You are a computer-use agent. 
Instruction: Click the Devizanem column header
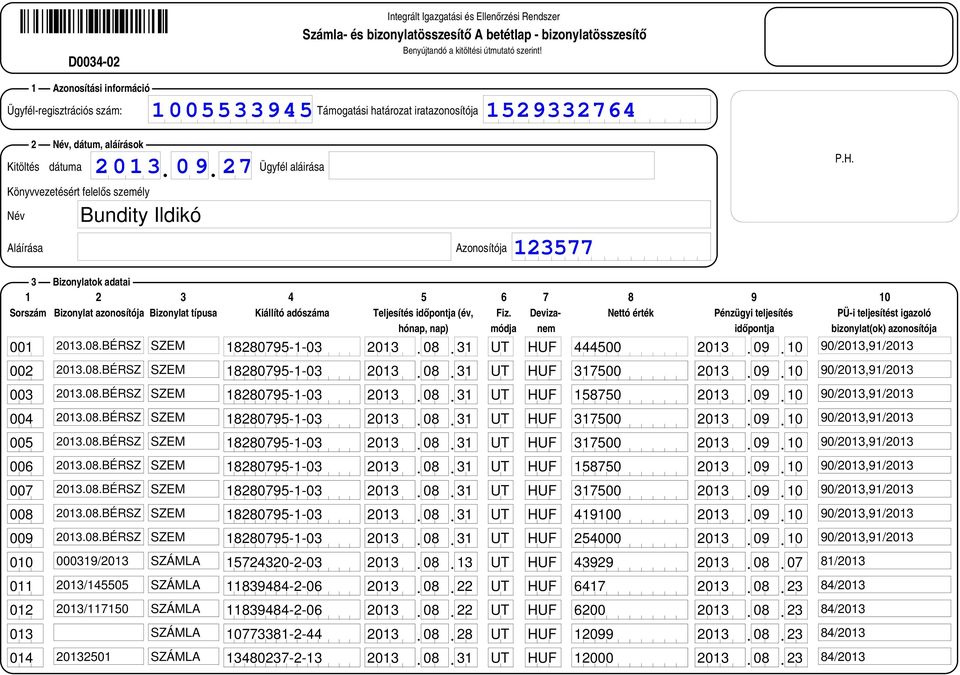(x=546, y=320)
